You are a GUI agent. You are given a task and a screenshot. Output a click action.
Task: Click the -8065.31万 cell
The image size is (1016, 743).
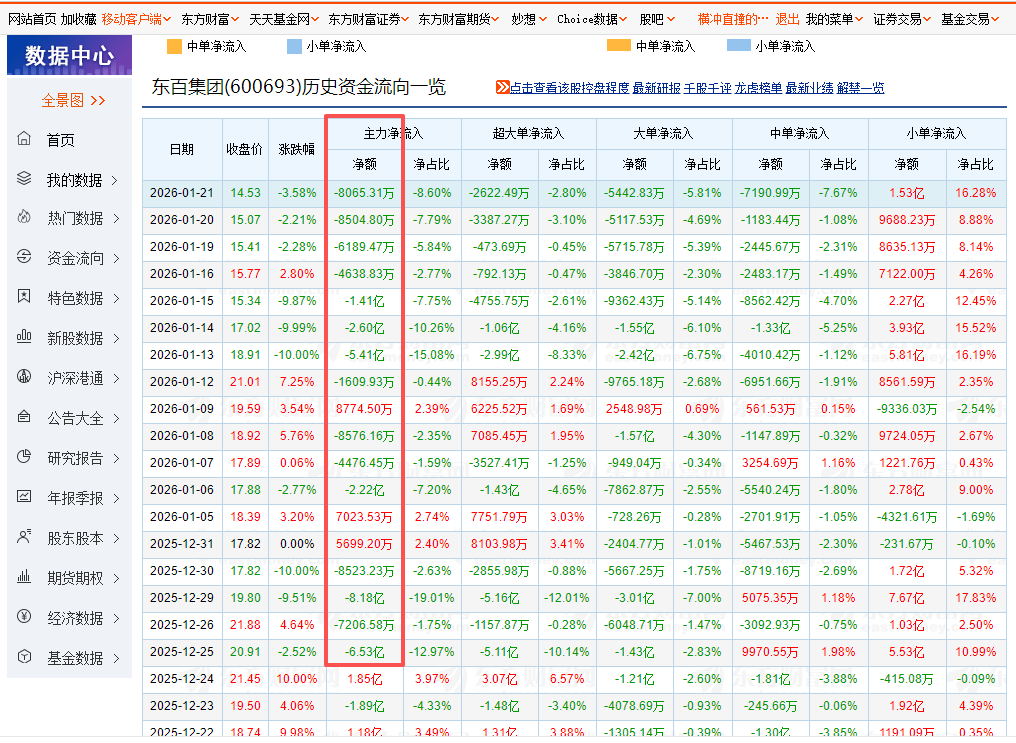pos(364,193)
